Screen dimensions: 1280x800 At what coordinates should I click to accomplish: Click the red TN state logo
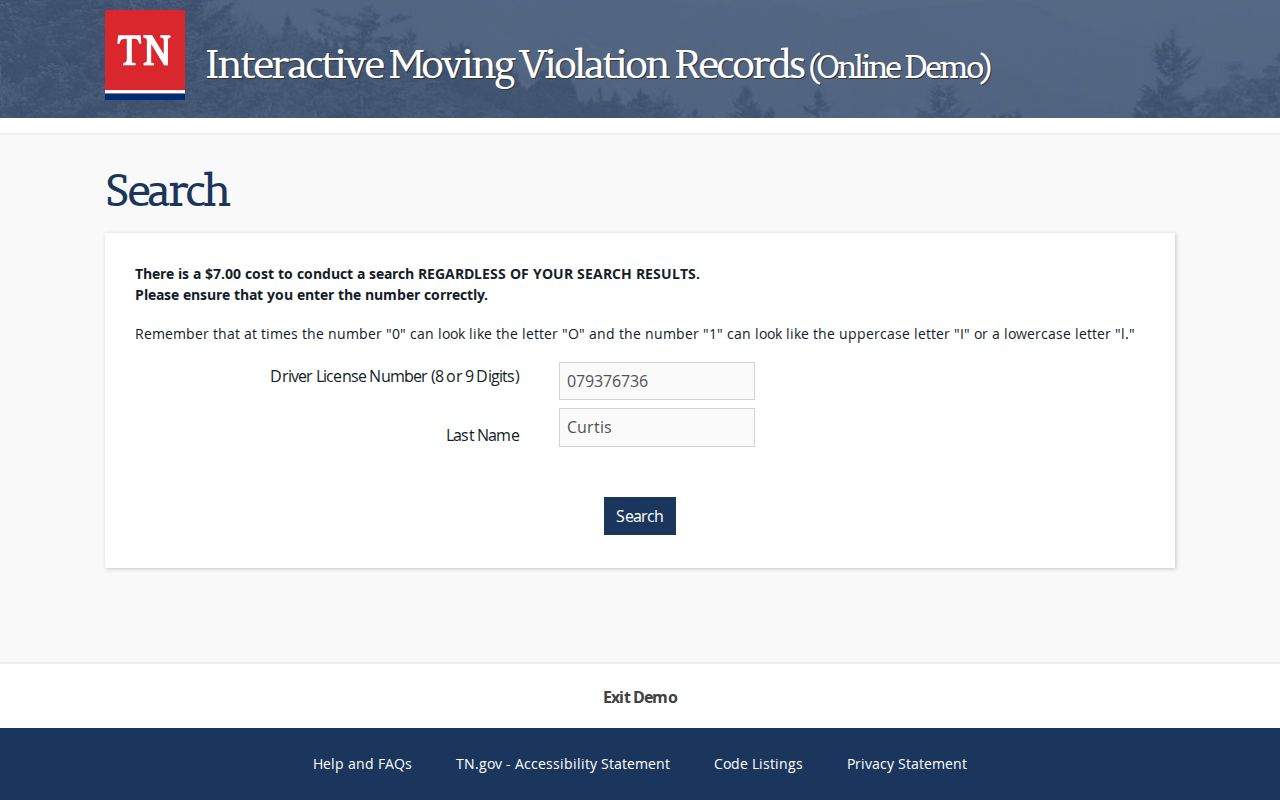coord(145,55)
